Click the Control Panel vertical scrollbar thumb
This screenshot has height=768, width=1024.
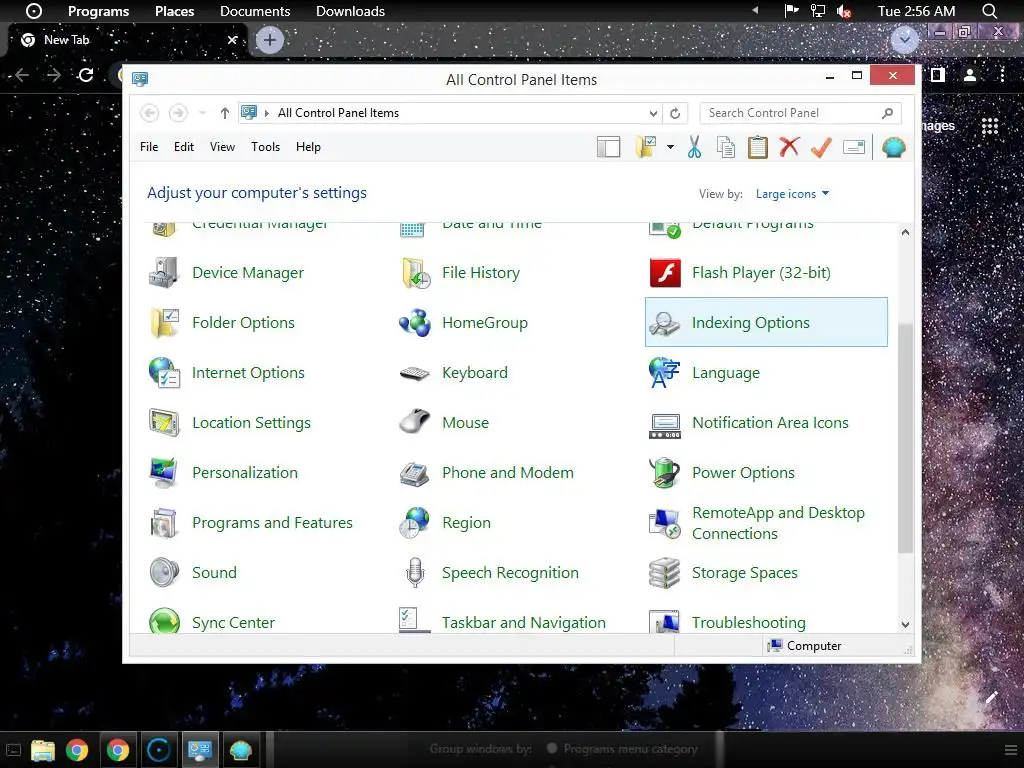click(x=905, y=438)
